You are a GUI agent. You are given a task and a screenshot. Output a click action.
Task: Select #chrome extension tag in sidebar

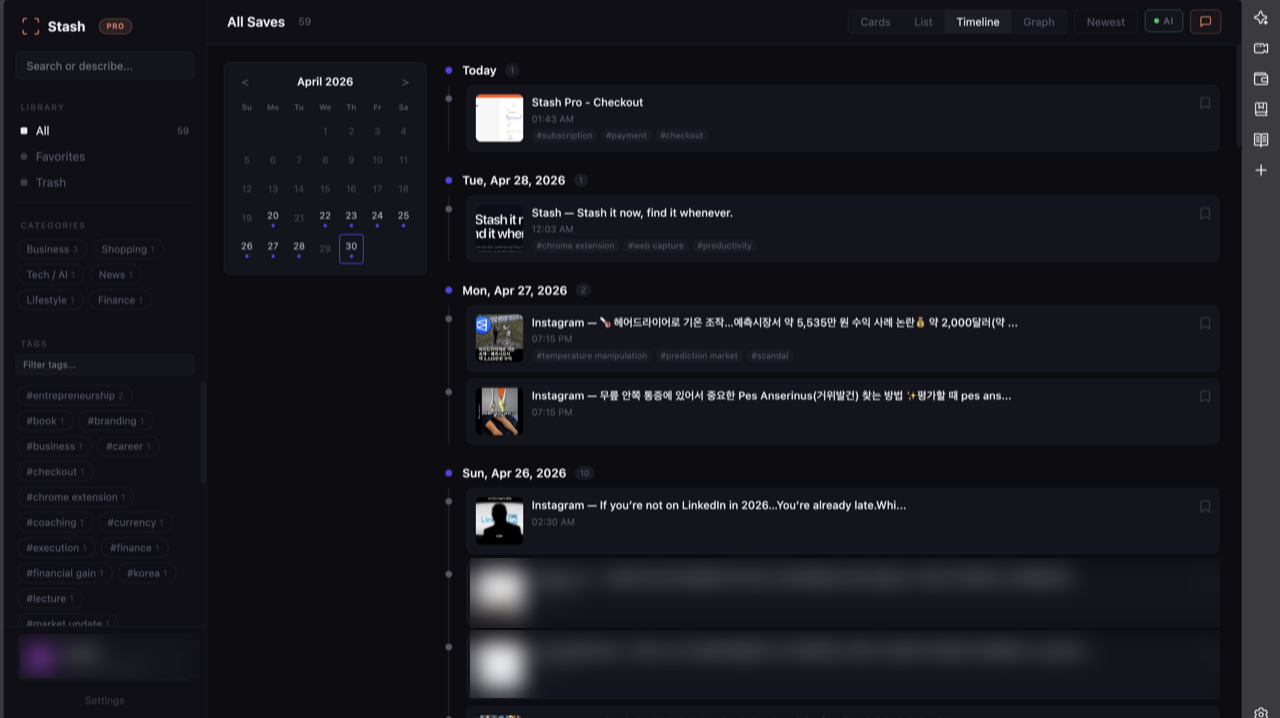coord(76,497)
